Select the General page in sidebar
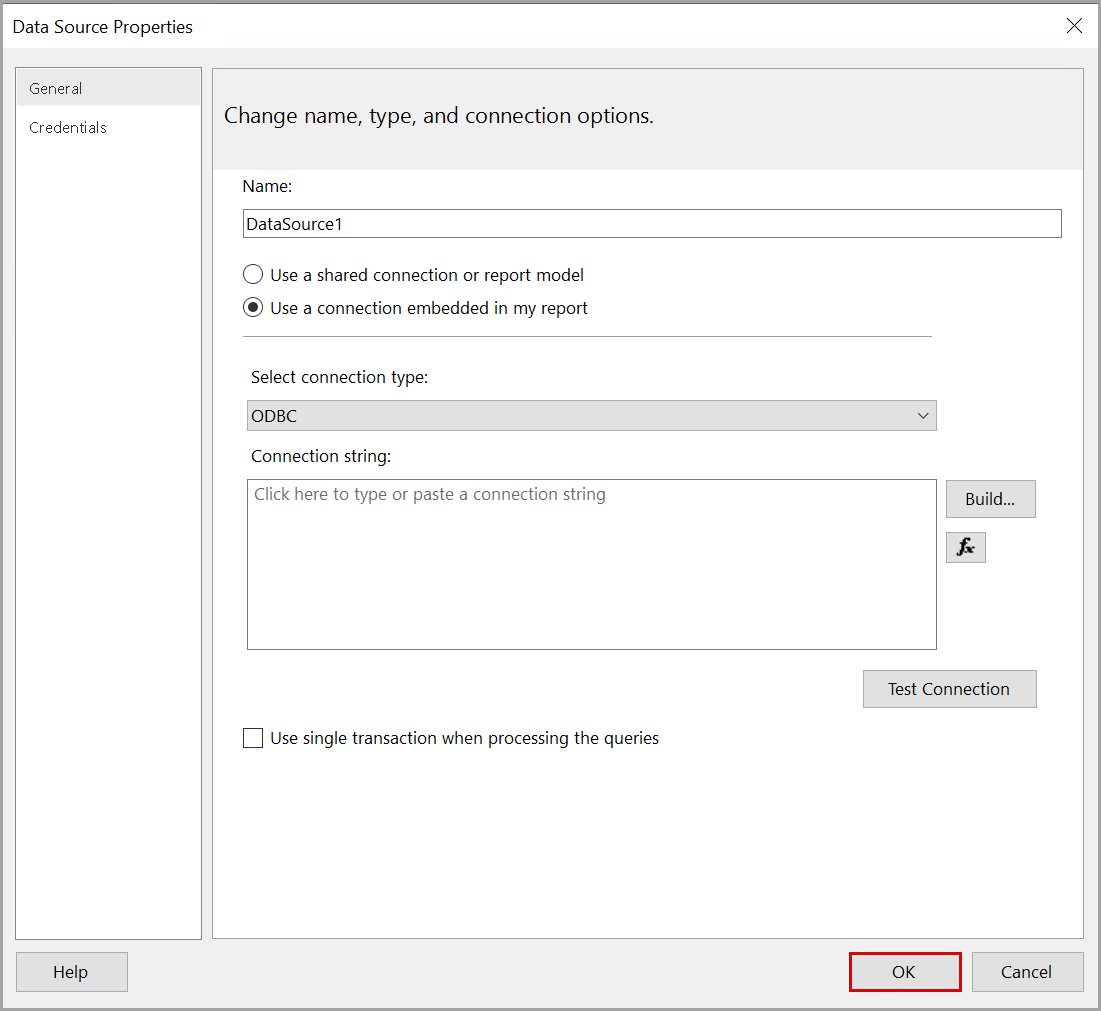This screenshot has width=1101, height=1011. pos(56,89)
